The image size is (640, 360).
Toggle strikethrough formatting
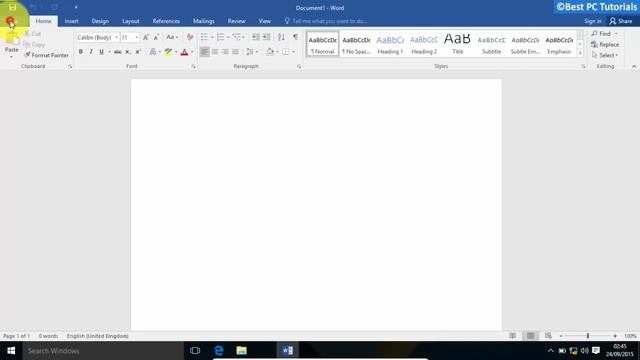click(x=118, y=52)
